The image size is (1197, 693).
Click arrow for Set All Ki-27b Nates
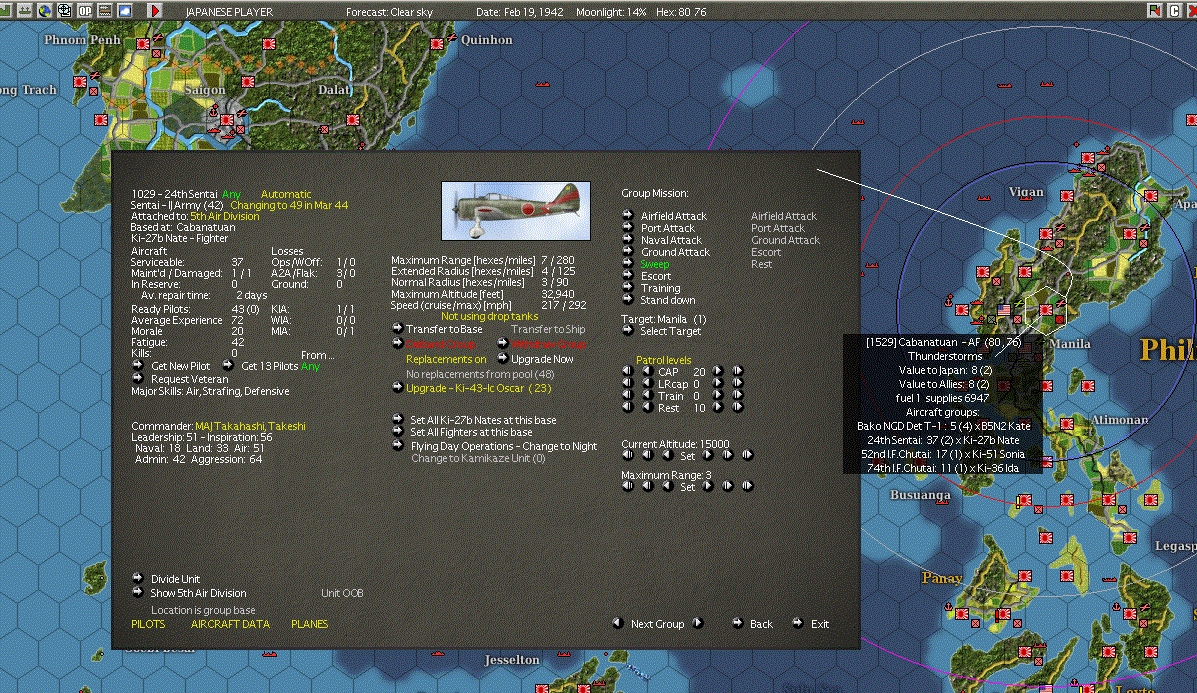coord(398,419)
